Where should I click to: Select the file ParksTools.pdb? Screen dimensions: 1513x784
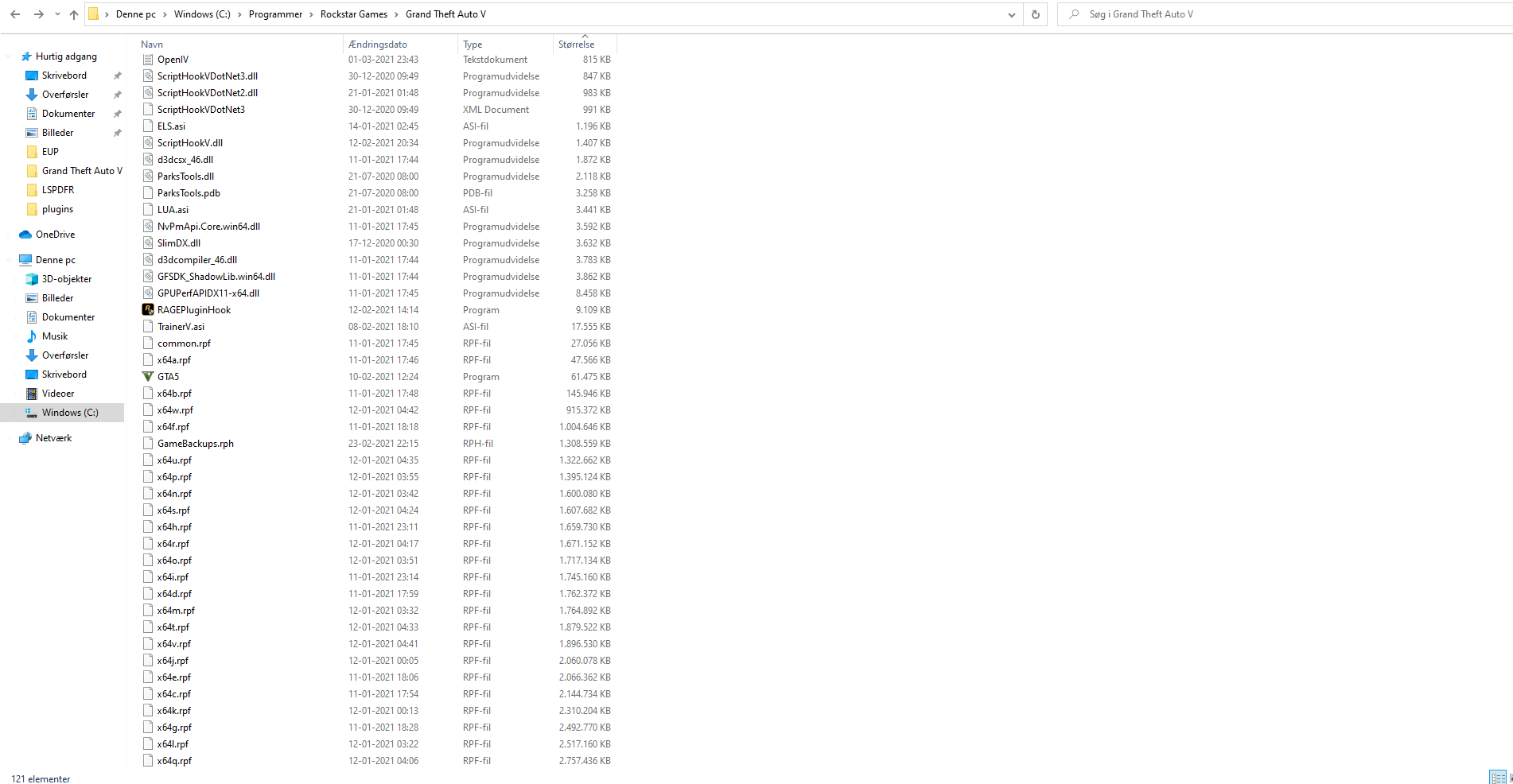189,193
